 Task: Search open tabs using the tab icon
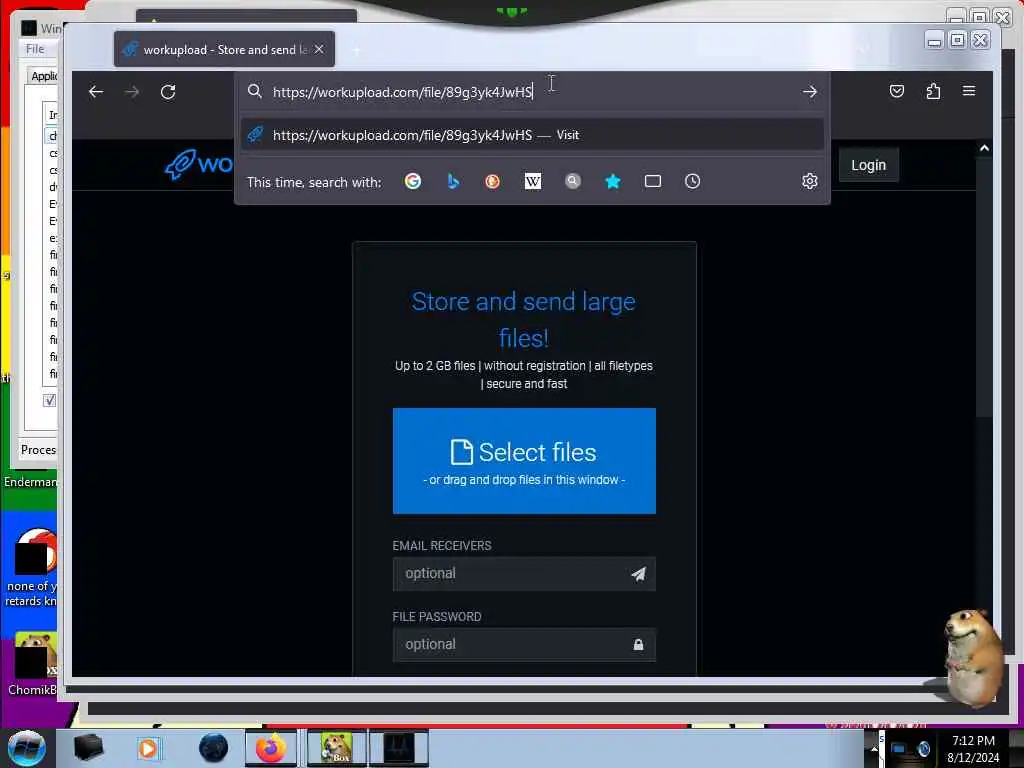[652, 182]
